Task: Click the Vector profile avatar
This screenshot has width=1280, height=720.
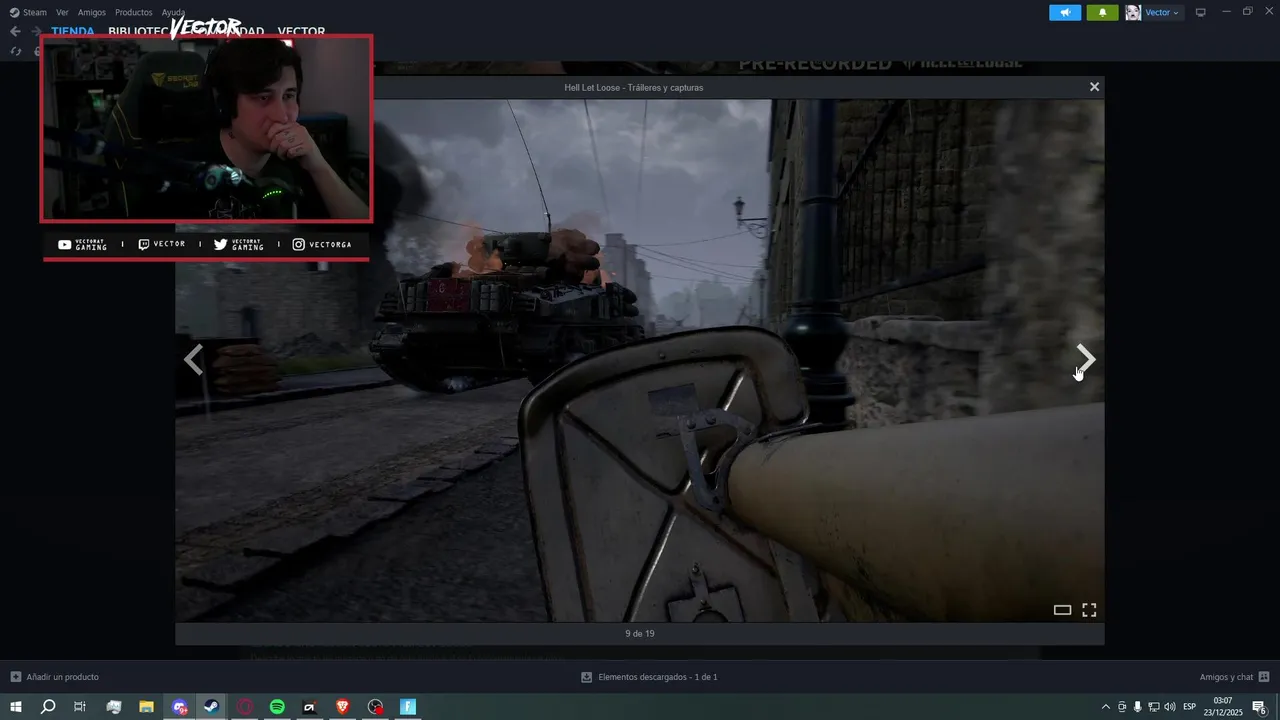Action: pos(1133,12)
